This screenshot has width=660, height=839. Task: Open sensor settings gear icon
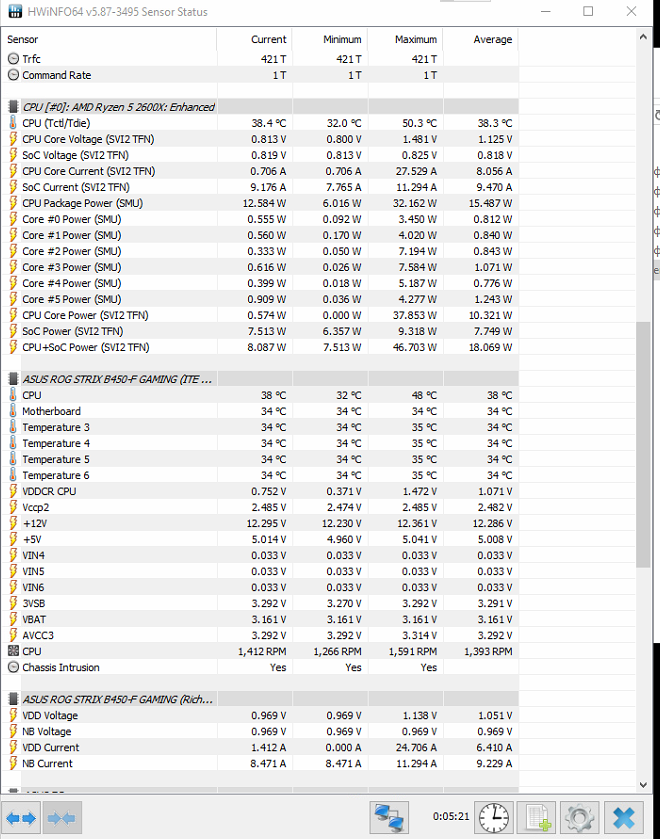pyautogui.click(x=579, y=818)
